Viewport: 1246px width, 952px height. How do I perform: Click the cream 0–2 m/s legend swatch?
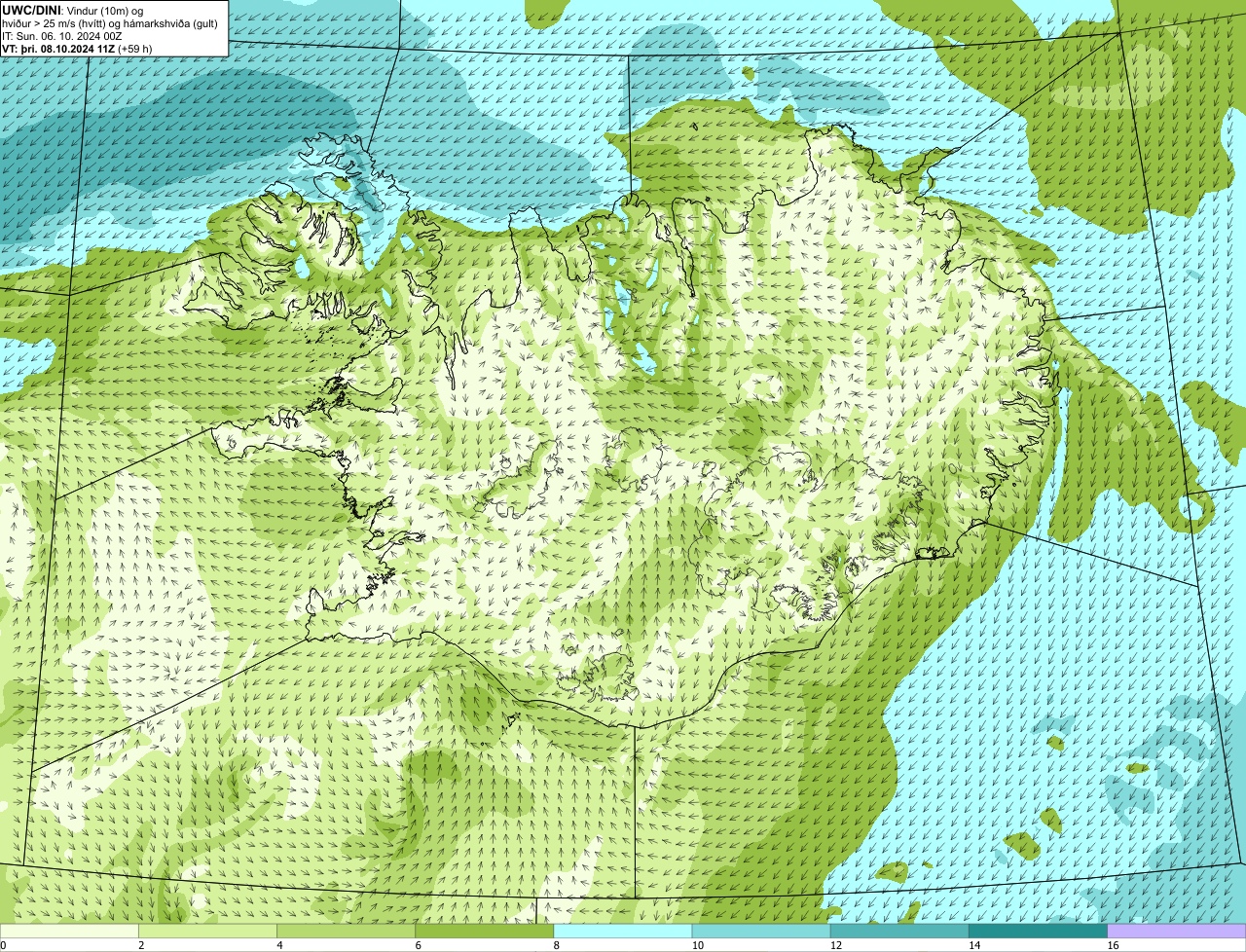[x=69, y=932]
